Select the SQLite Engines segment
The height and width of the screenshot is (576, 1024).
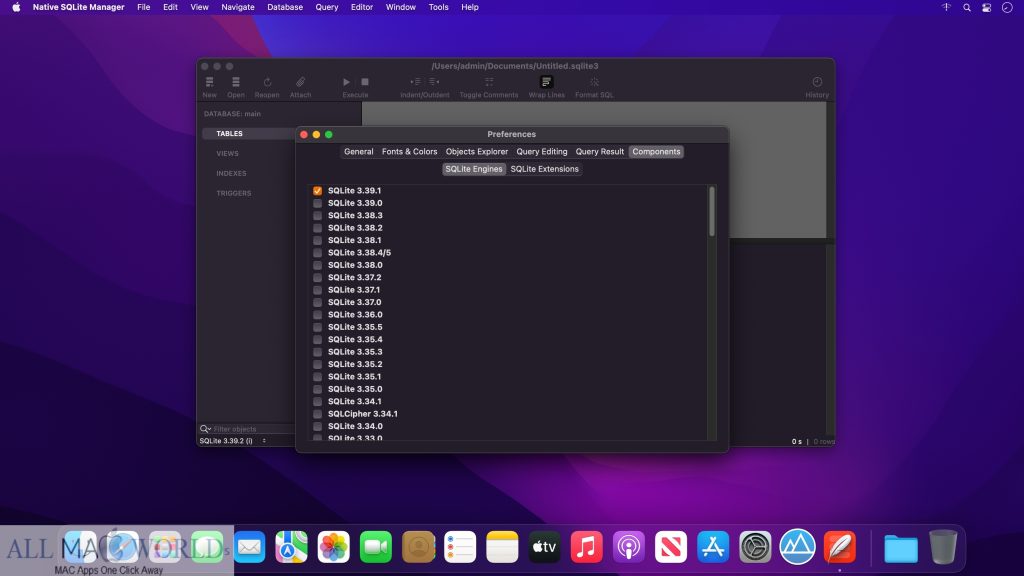[x=473, y=169]
